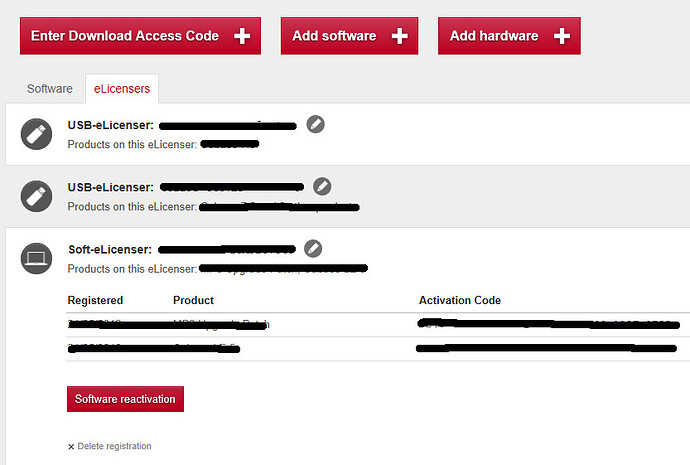Screen dimensions: 690x465
Task: Expand the second USB-eLicenser entry
Action: tap(110, 187)
